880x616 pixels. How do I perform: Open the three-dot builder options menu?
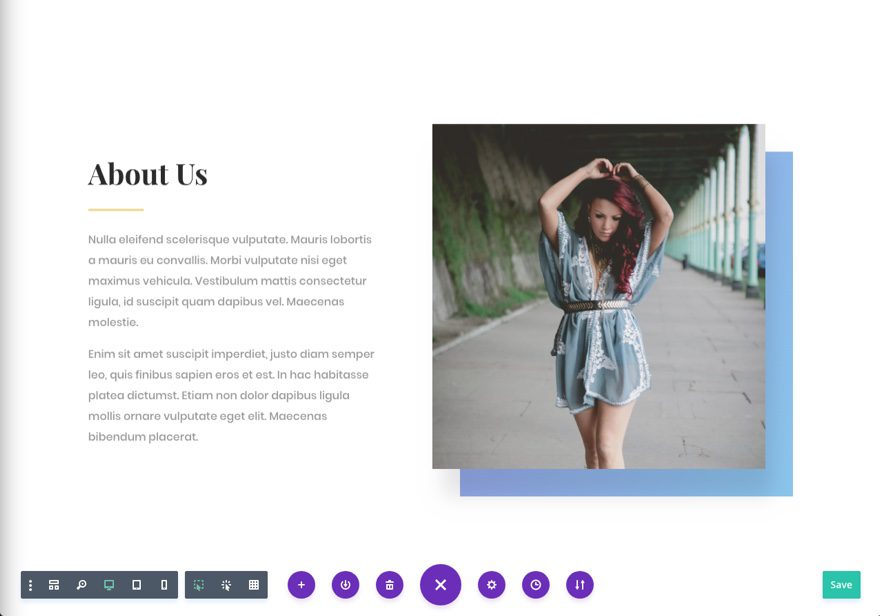click(x=30, y=585)
